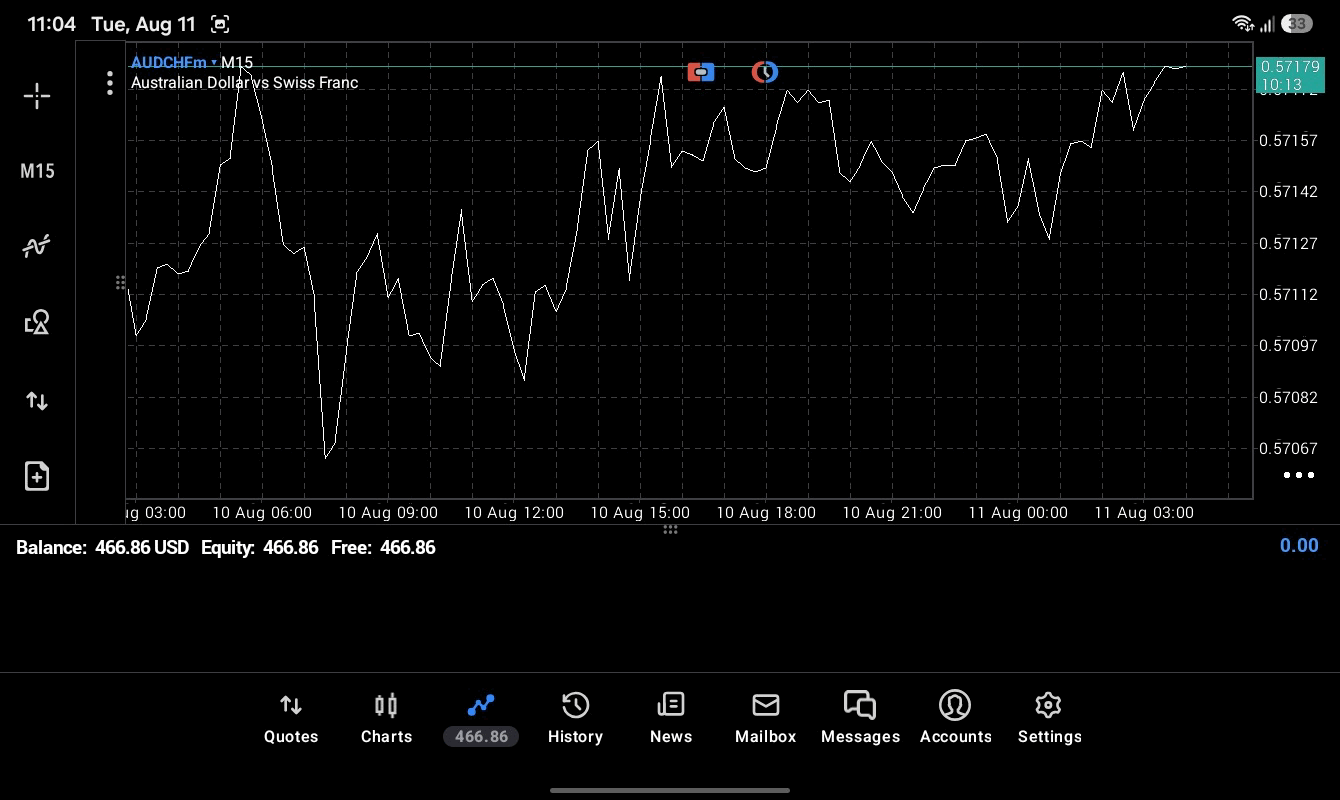
Task: Click the "10 Aug 18:00" time label
Action: 766,512
